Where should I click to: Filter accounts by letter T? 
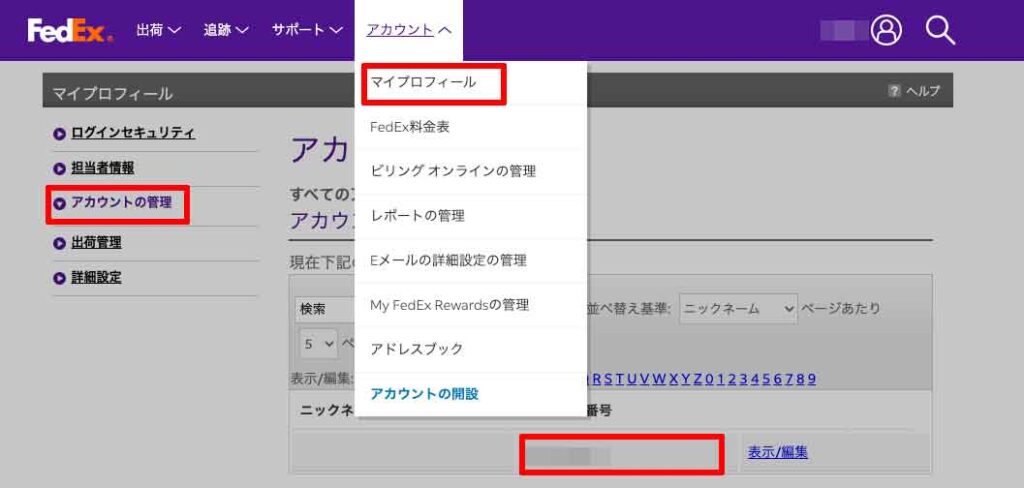pos(620,379)
